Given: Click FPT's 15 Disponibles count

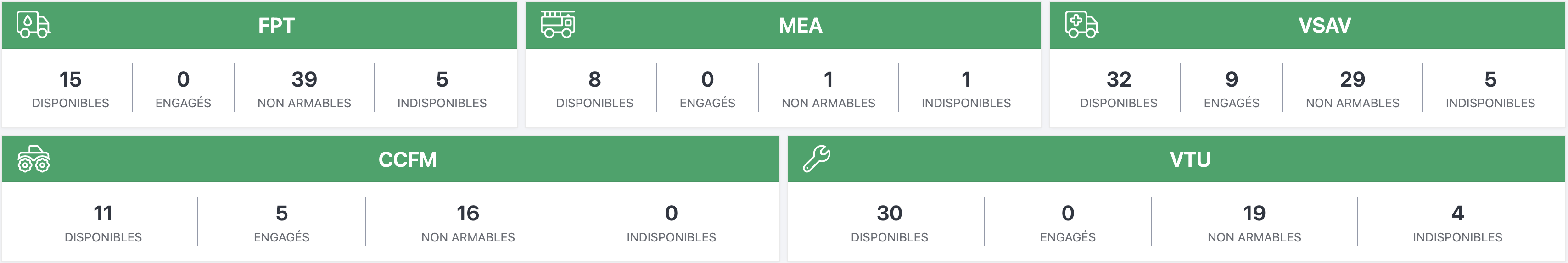Looking at the screenshot, I should pyautogui.click(x=71, y=80).
